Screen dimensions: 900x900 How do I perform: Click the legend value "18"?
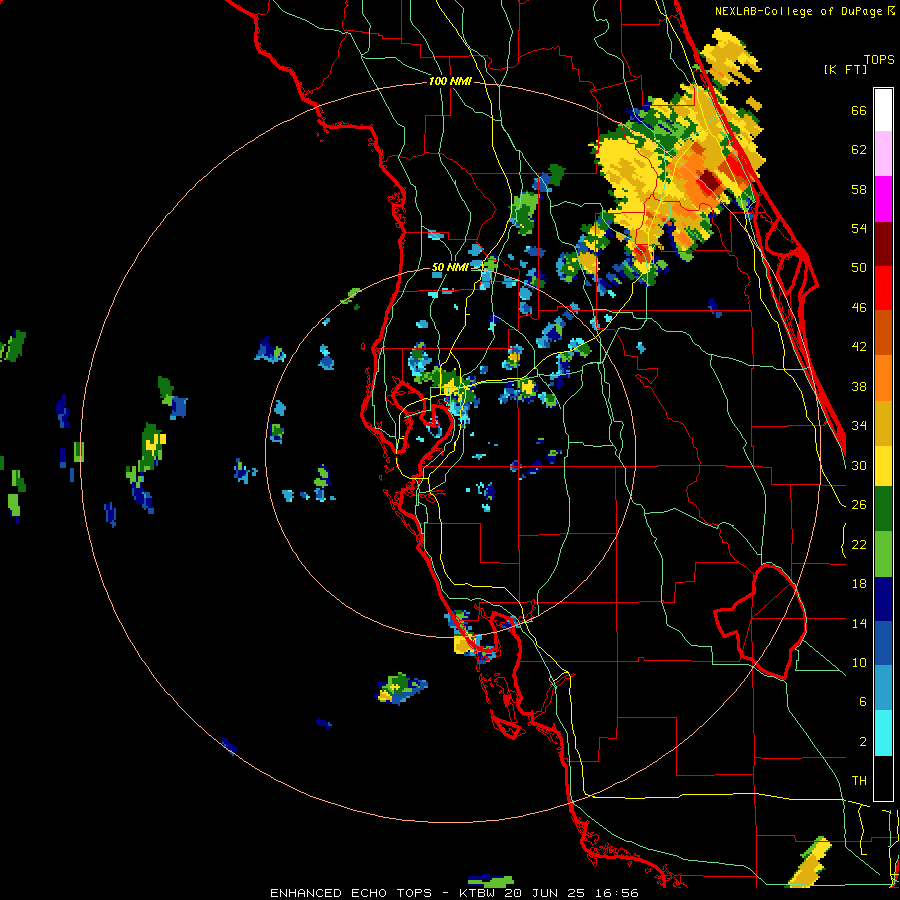(859, 584)
